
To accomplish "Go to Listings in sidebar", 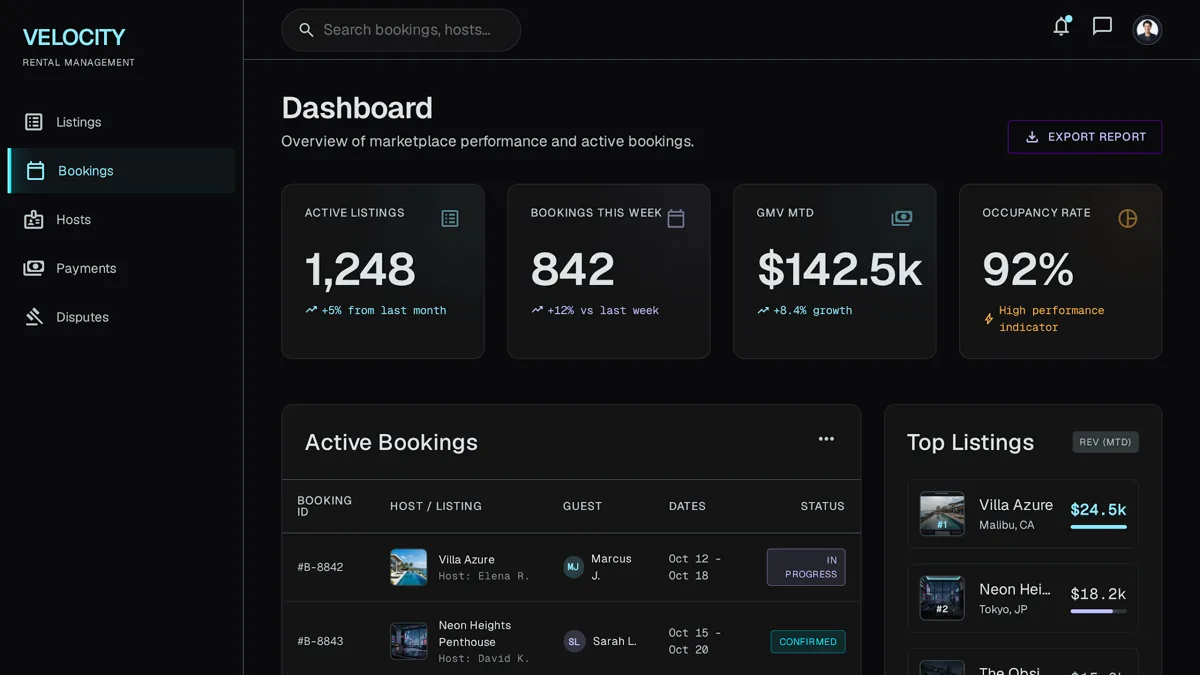I will click(121, 122).
